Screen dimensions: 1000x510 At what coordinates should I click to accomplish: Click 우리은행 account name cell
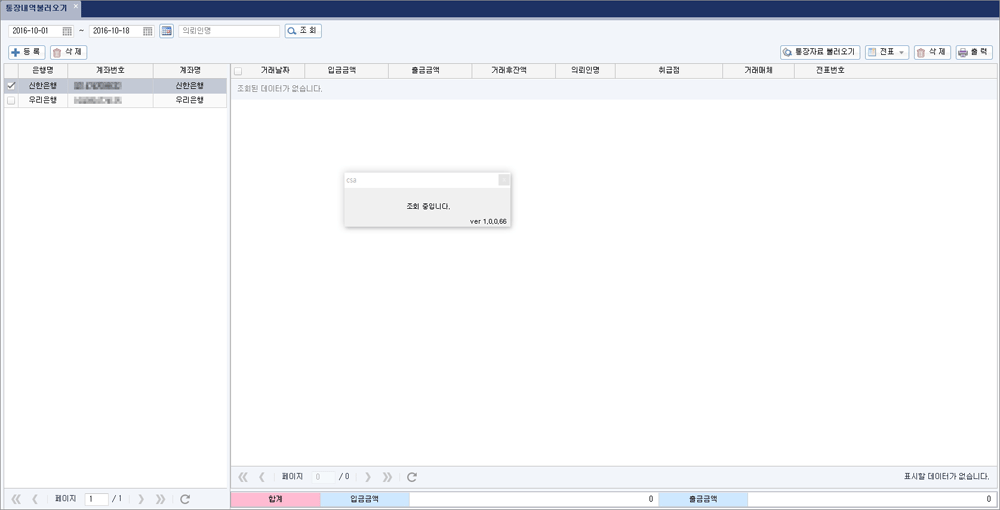tap(190, 101)
